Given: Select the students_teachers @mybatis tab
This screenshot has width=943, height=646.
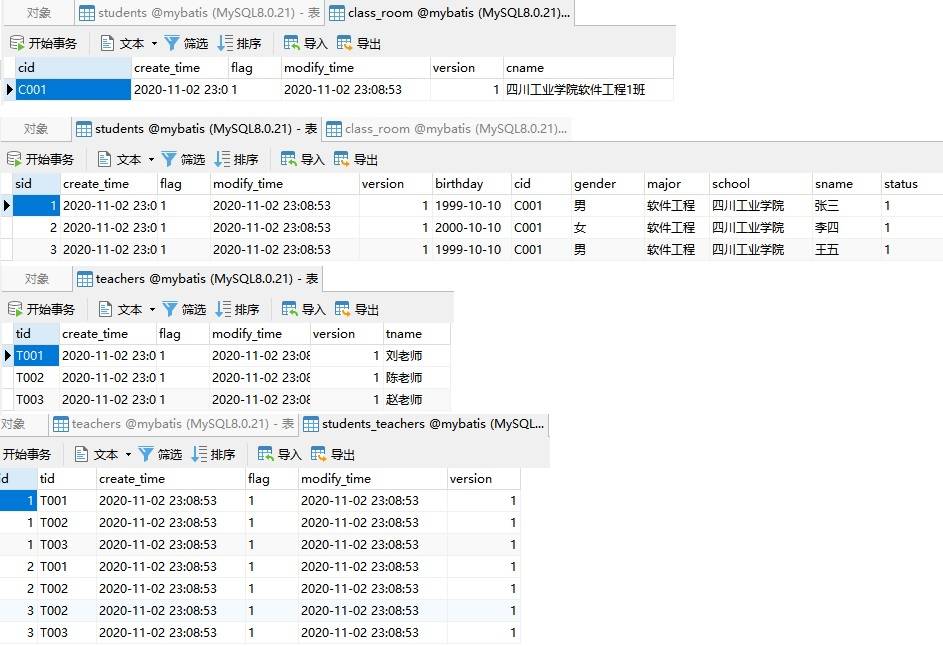Looking at the screenshot, I should [424, 424].
